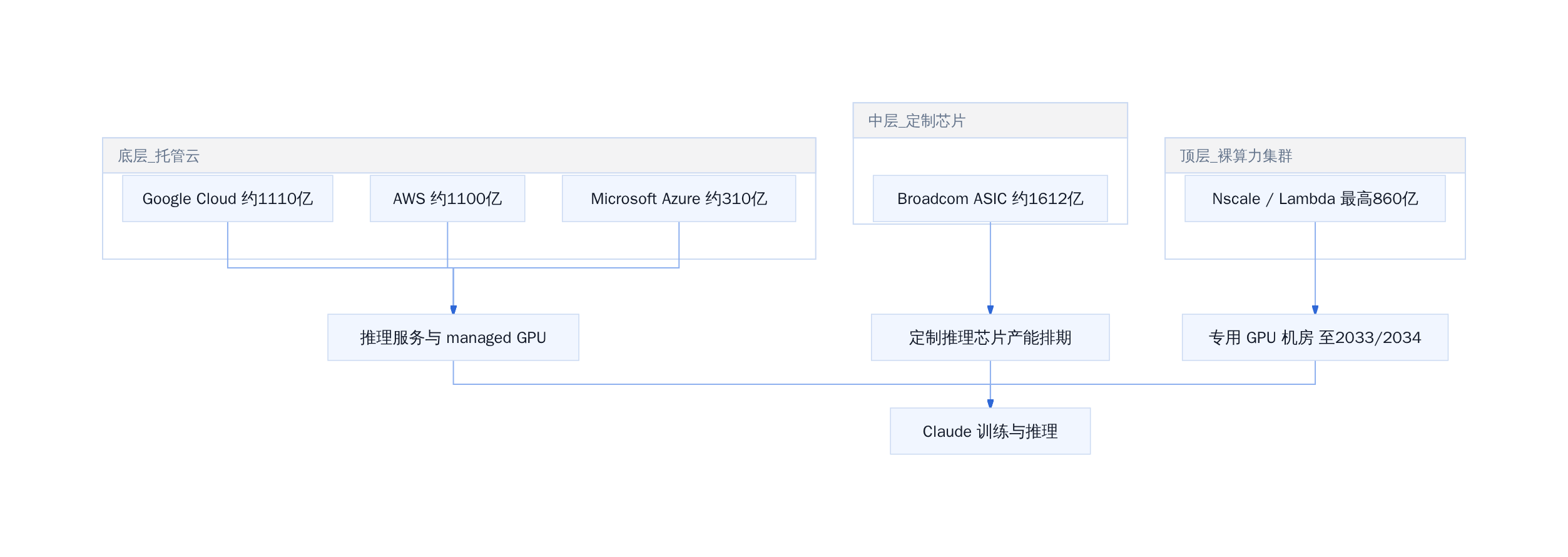The image size is (1568, 557).
Task: Click the Nscale / Lambda 最高860亿 node
Action: [x=1315, y=198]
